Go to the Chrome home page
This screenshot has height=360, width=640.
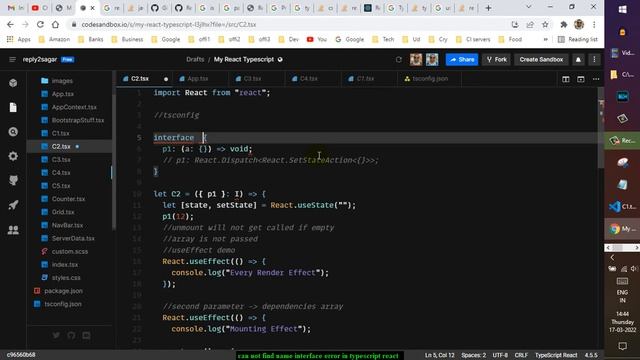tap(55, 24)
